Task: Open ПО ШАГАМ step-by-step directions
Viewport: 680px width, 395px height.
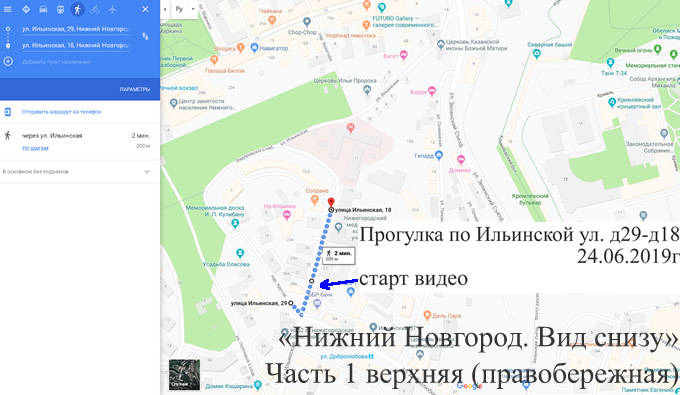Action: [x=36, y=148]
